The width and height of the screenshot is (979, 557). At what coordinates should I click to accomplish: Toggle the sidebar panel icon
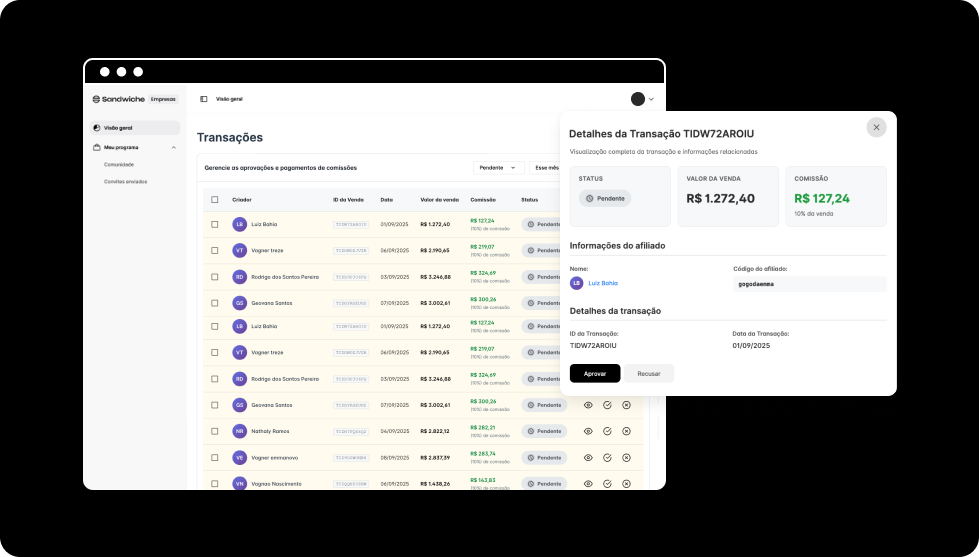(x=204, y=99)
